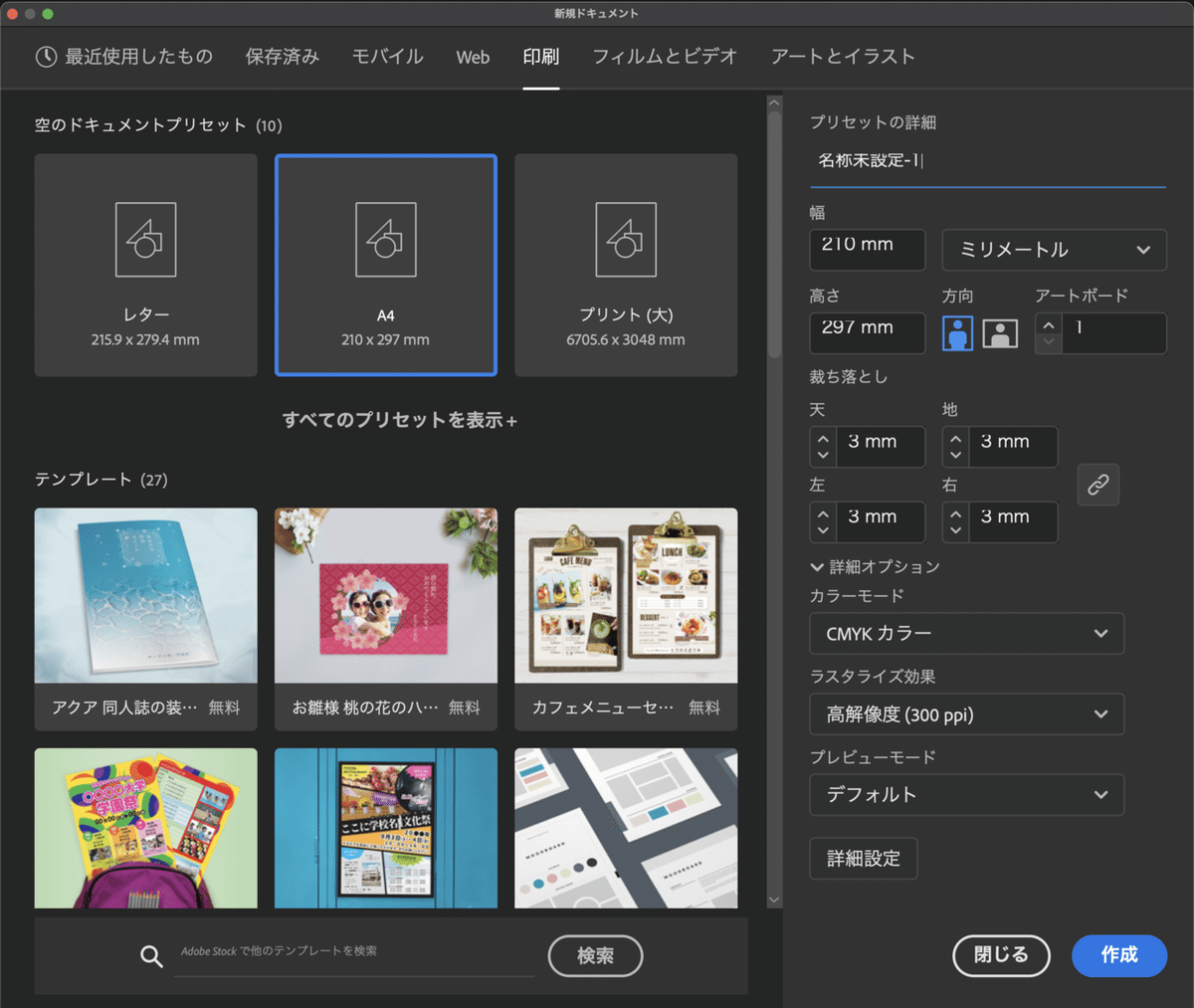Image resolution: width=1194 pixels, height=1008 pixels.
Task: Increase bottom bleed (地) value
Action: [955, 438]
